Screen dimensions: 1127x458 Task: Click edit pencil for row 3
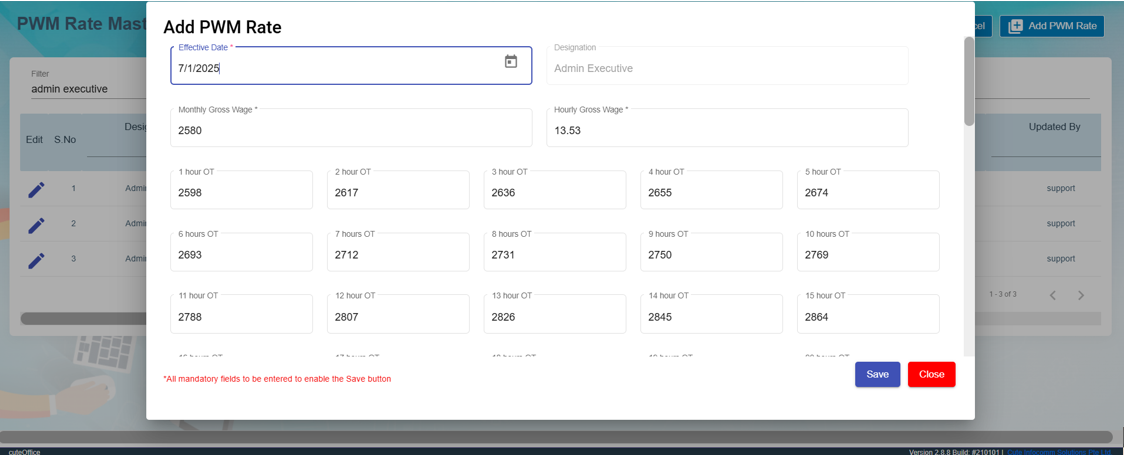(36, 260)
